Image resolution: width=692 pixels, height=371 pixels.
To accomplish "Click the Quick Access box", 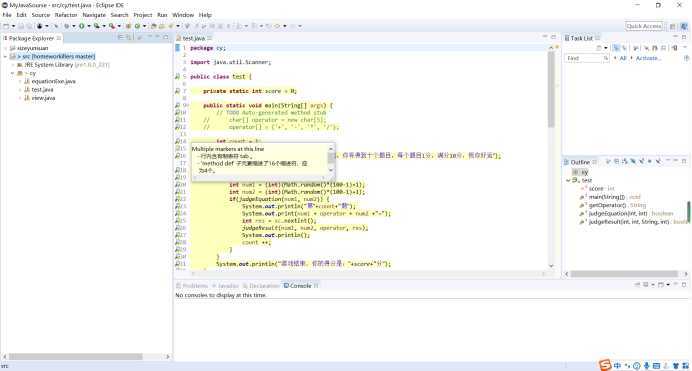I will (x=644, y=26).
